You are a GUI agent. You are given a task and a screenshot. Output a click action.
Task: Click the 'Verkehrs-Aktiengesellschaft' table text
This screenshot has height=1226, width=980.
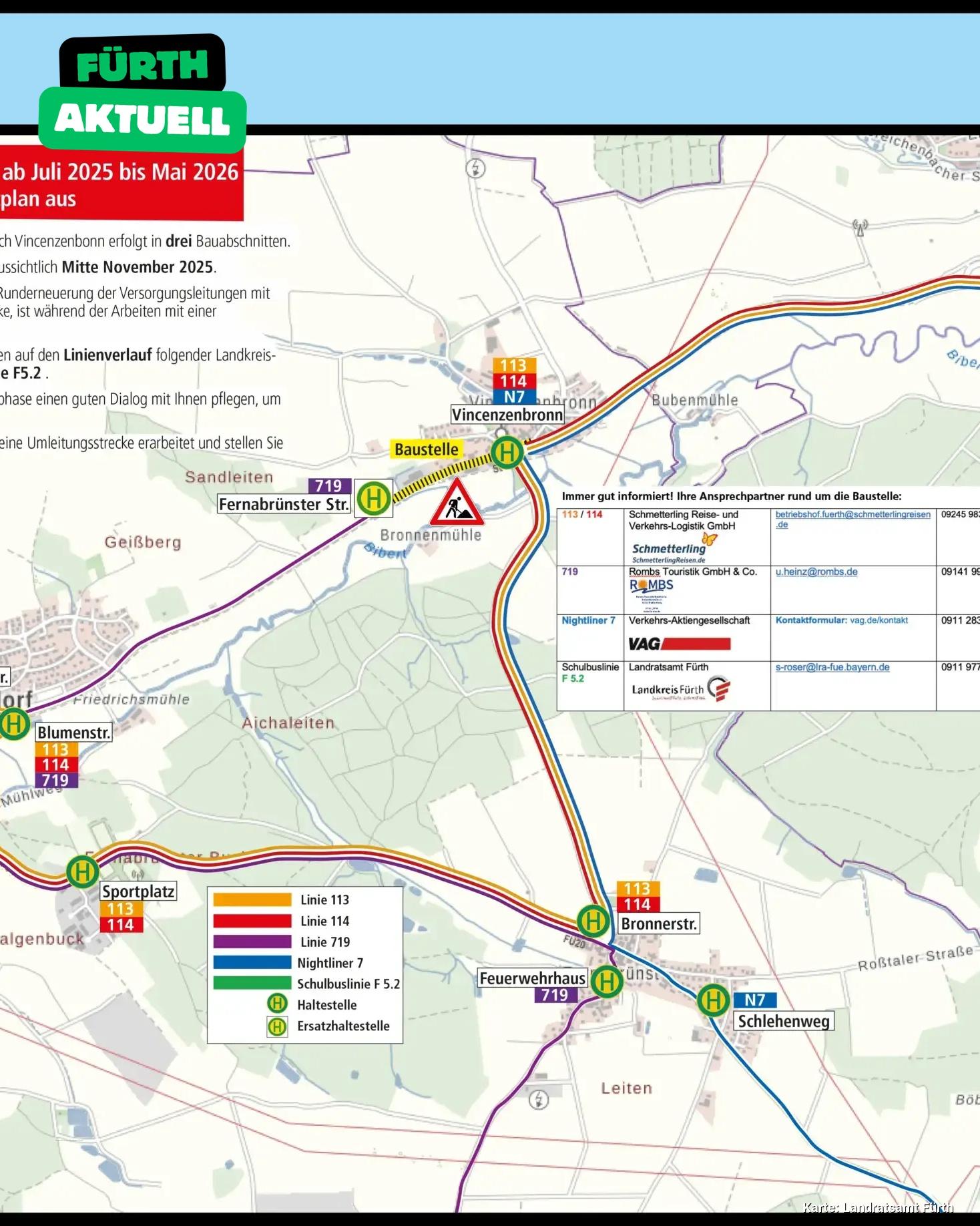point(689,620)
